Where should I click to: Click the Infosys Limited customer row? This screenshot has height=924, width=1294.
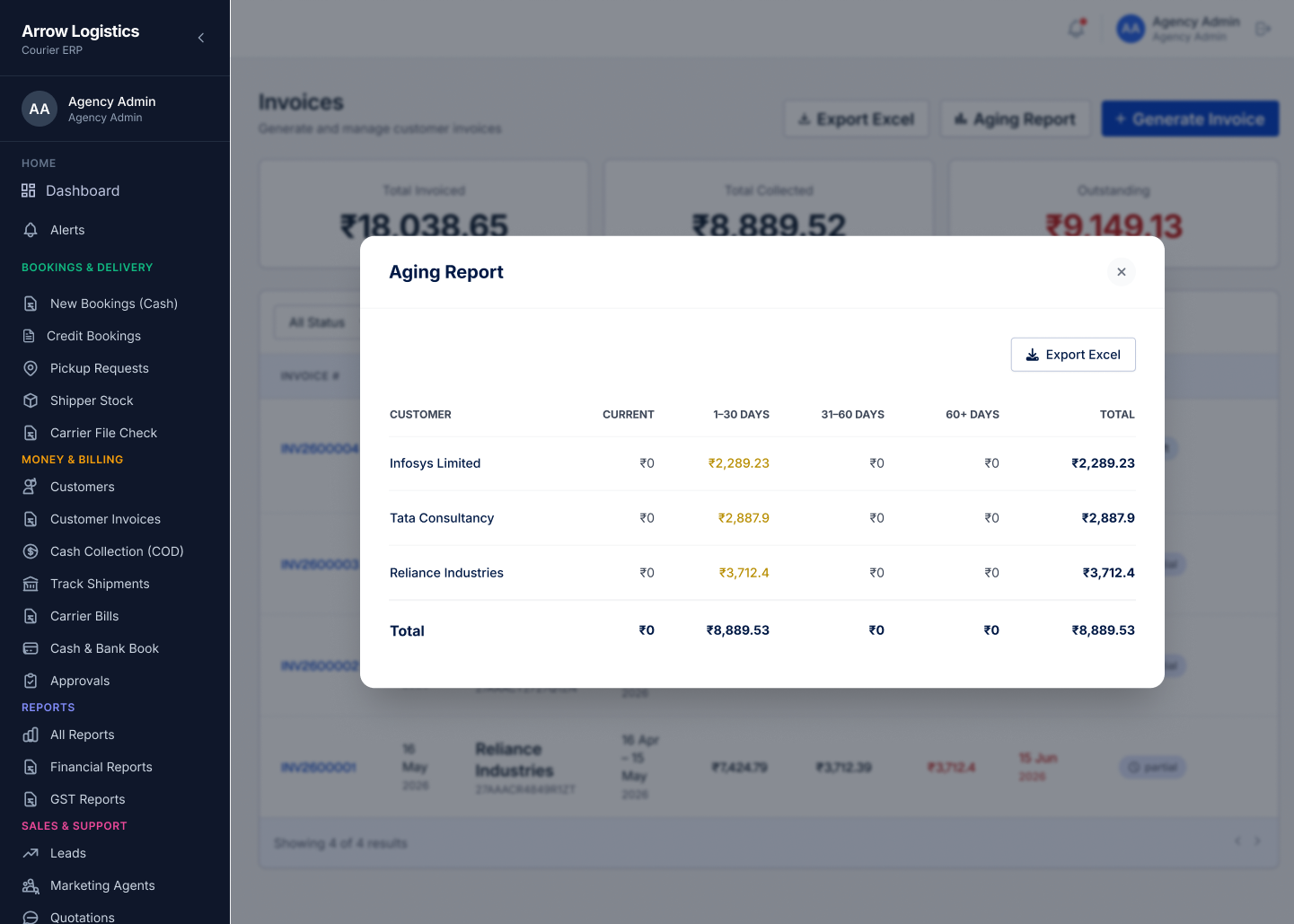[x=762, y=463]
